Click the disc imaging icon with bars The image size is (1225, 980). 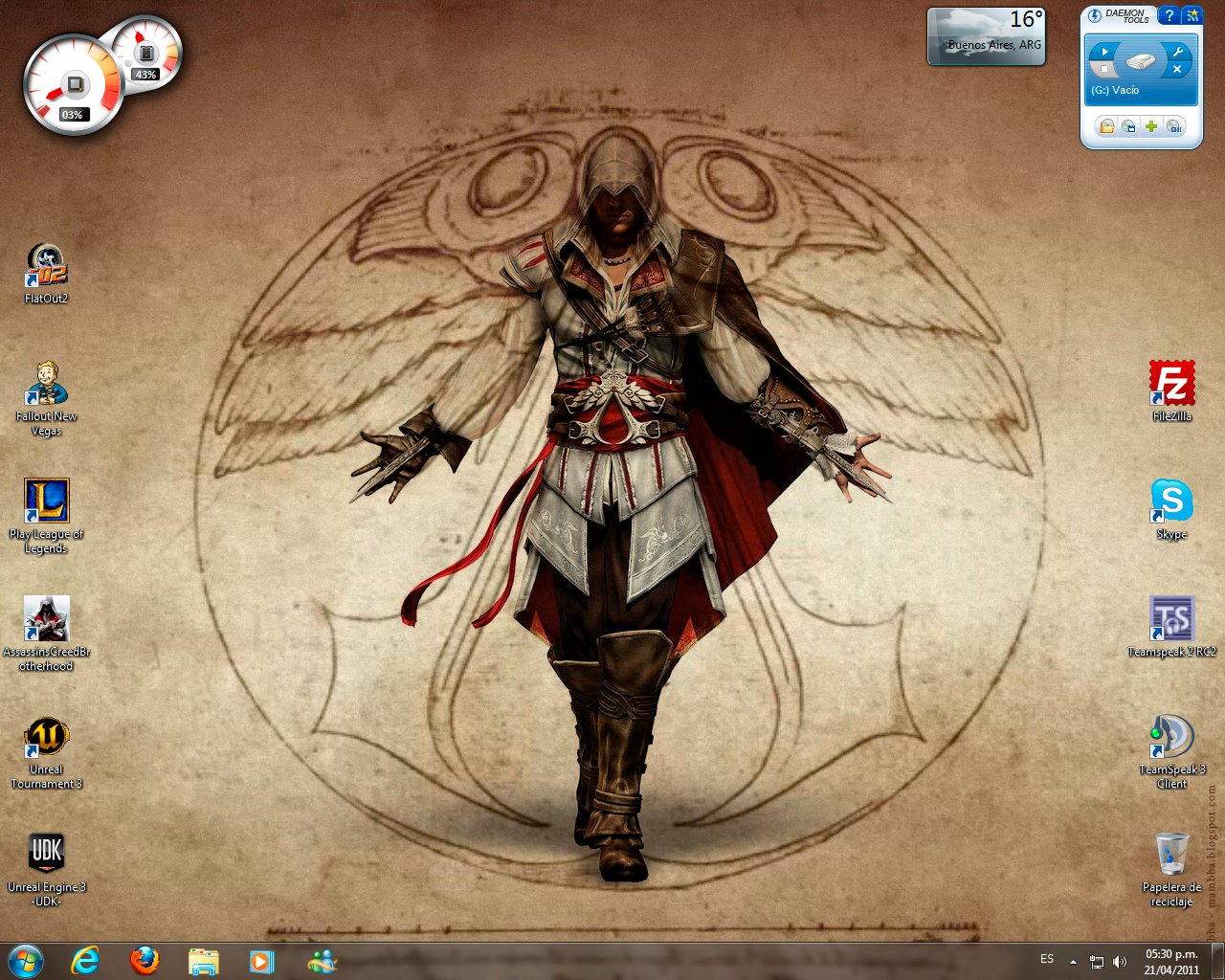(1174, 126)
